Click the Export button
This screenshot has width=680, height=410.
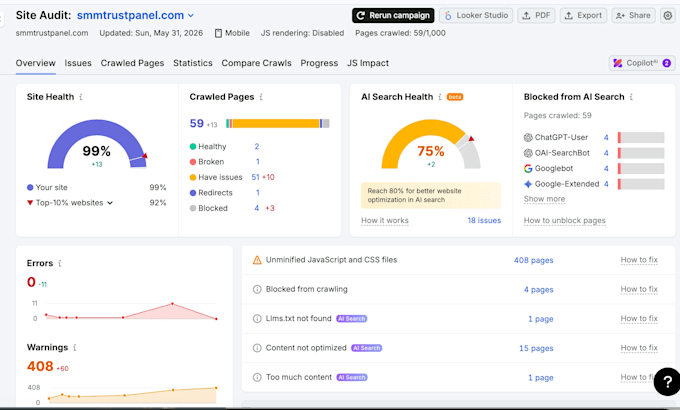coord(583,16)
